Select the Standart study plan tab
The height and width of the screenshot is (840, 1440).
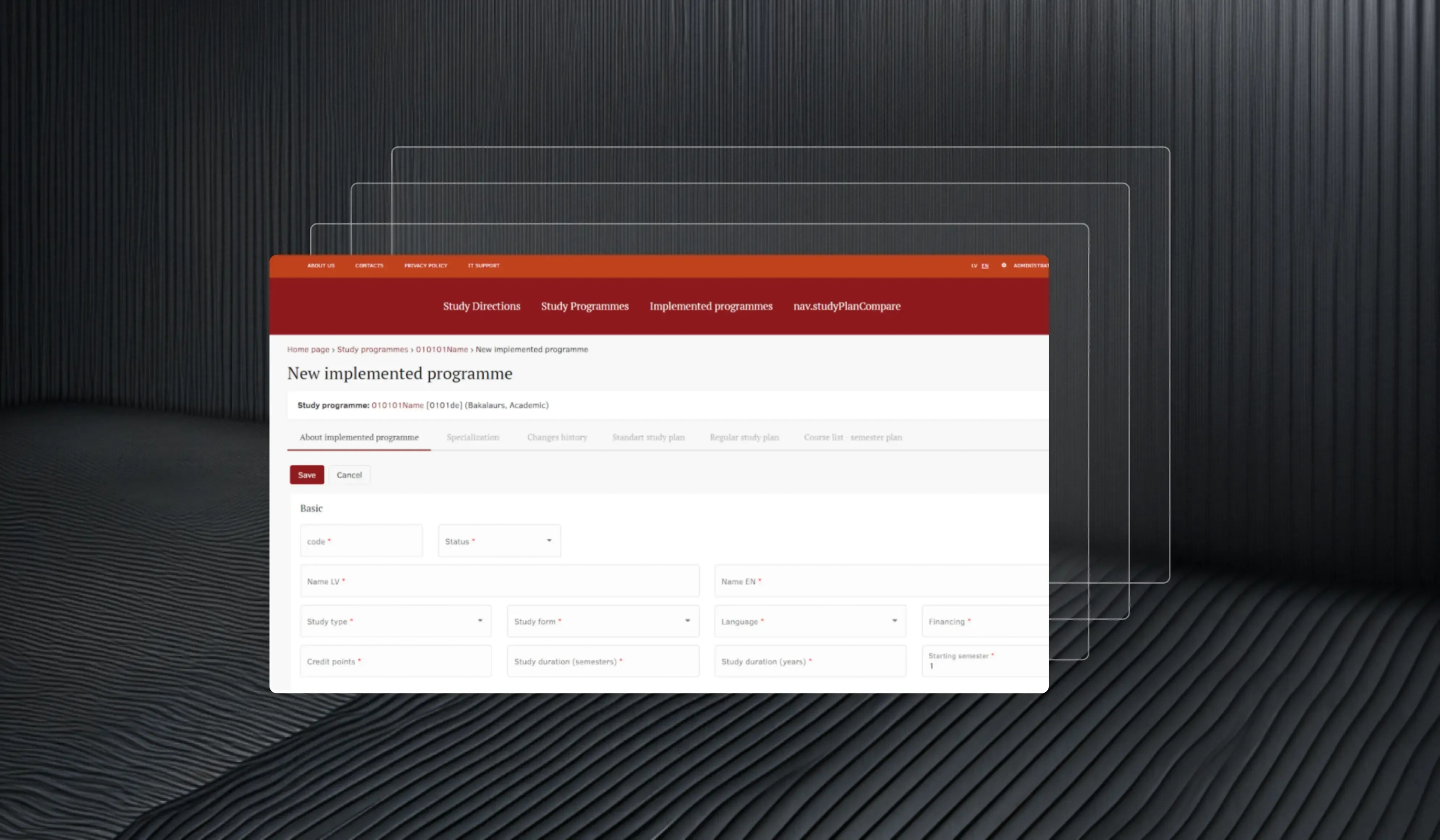pyautogui.click(x=649, y=437)
